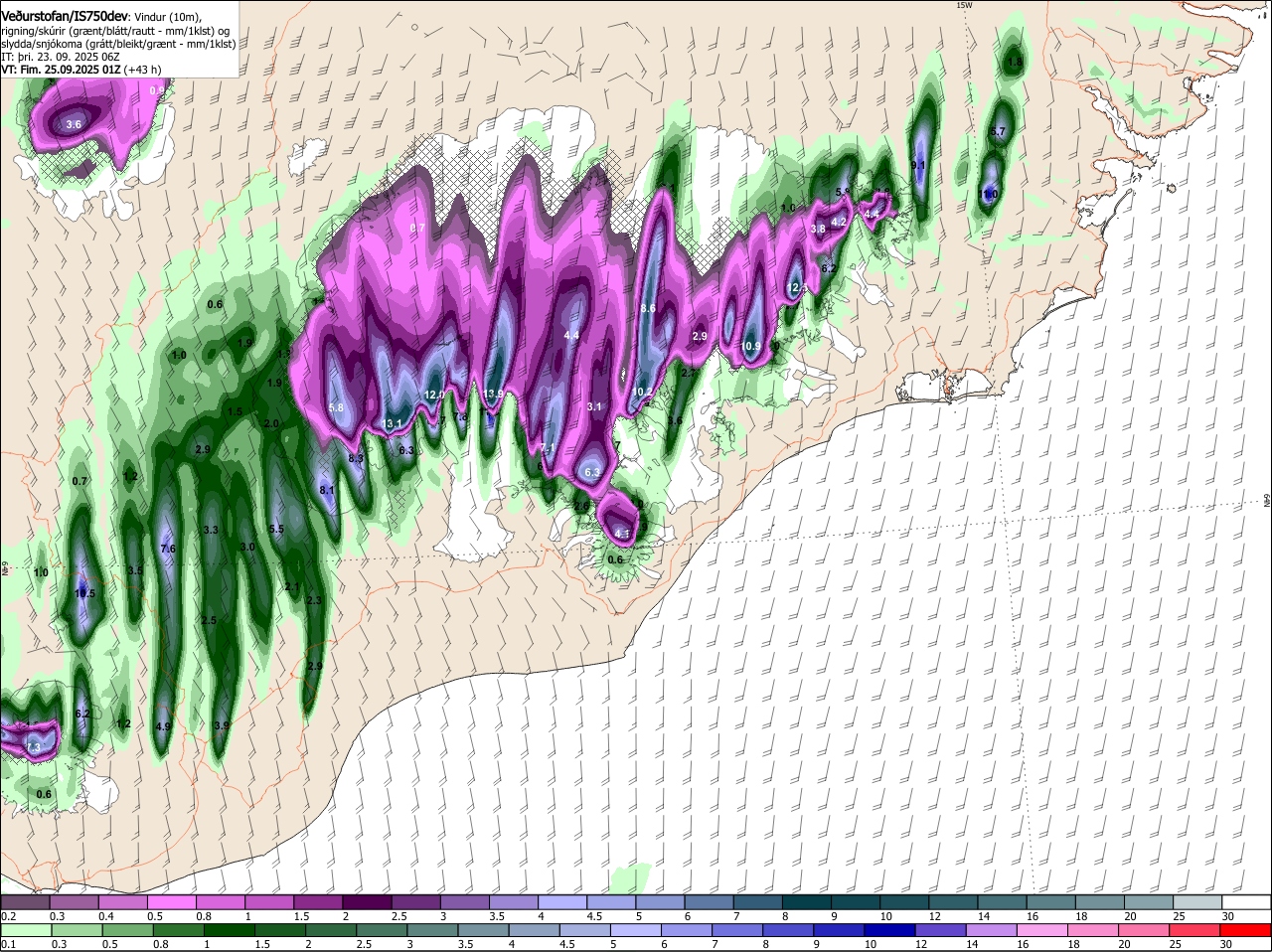Click the Veðurstofan/IS750dev title text

65,16
